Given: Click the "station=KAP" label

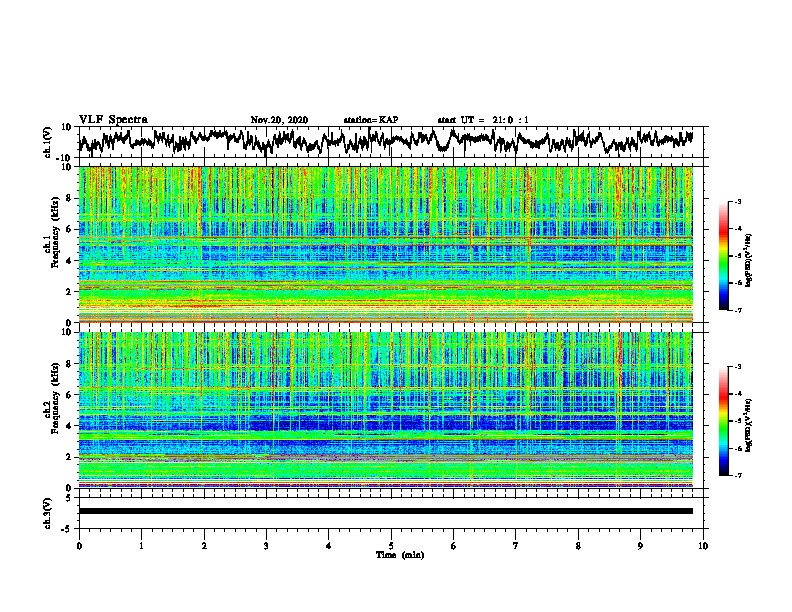Looking at the screenshot, I should (x=371, y=120).
